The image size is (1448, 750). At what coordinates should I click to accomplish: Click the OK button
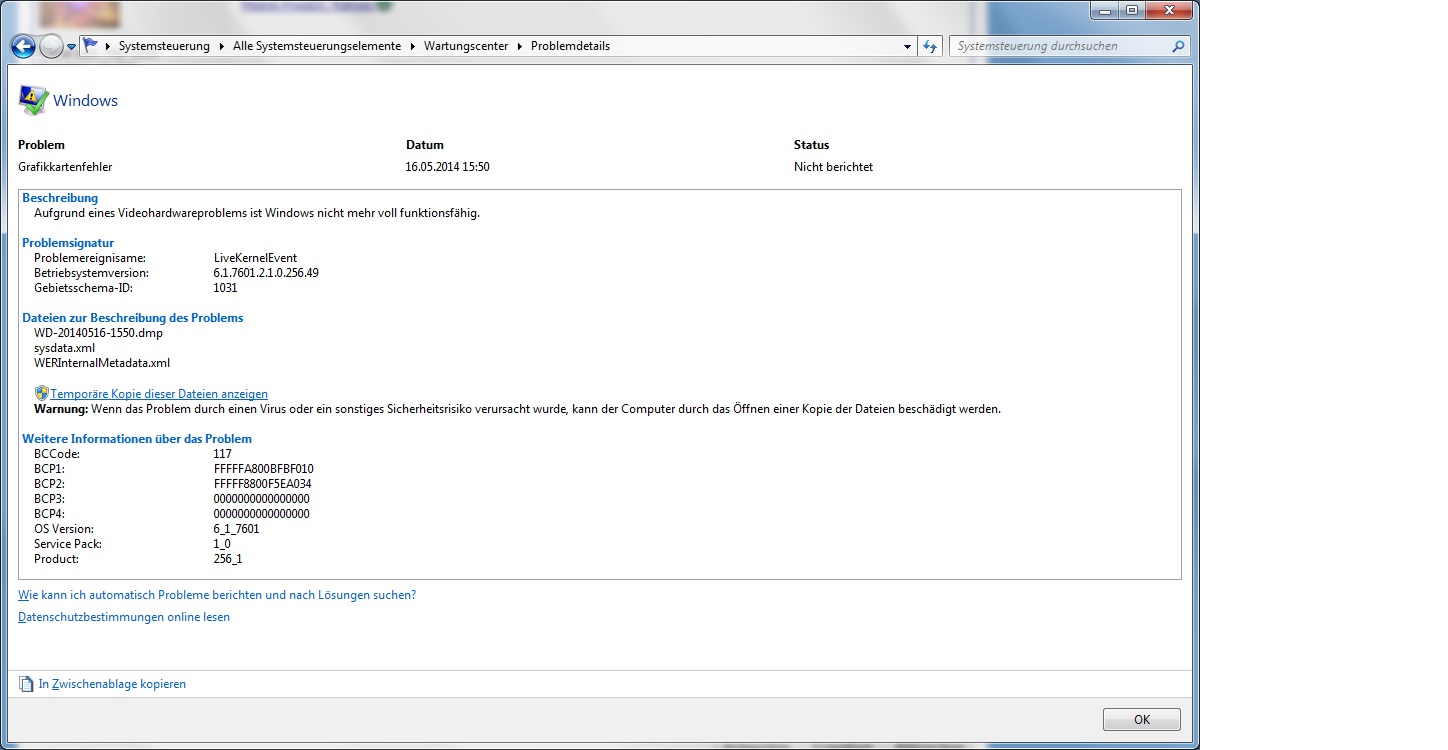[x=1142, y=719]
